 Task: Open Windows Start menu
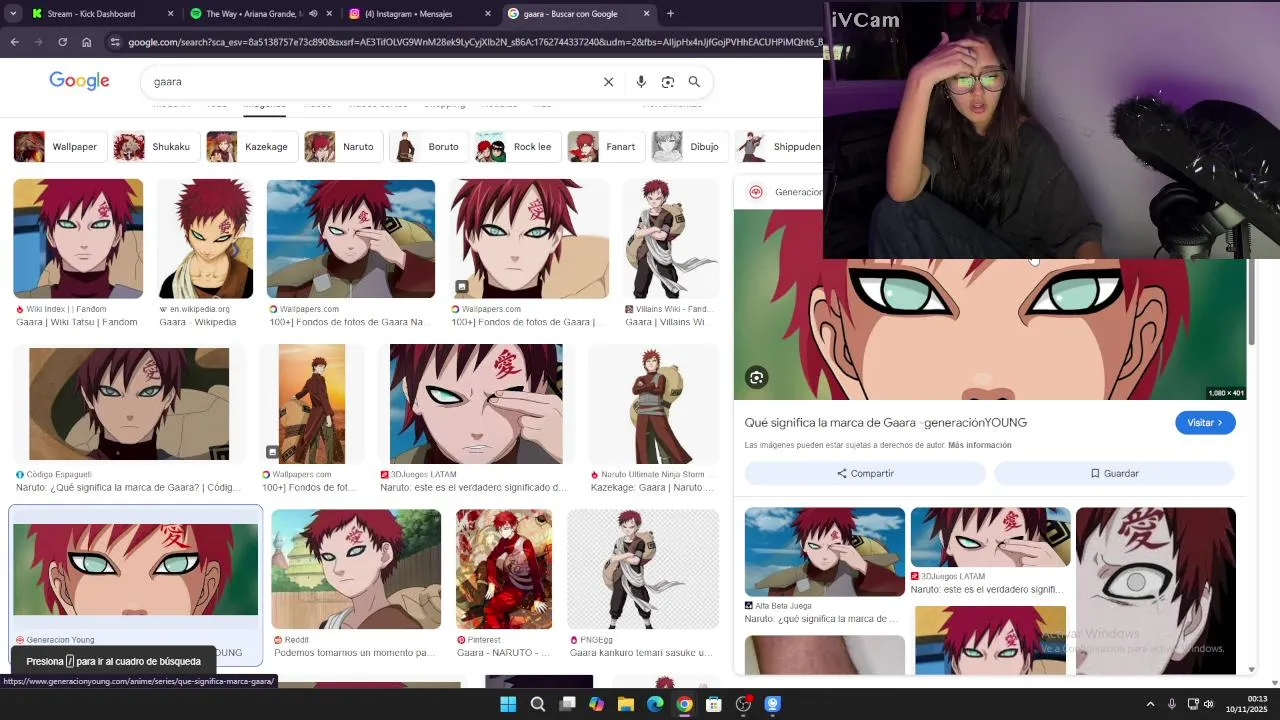coord(508,704)
